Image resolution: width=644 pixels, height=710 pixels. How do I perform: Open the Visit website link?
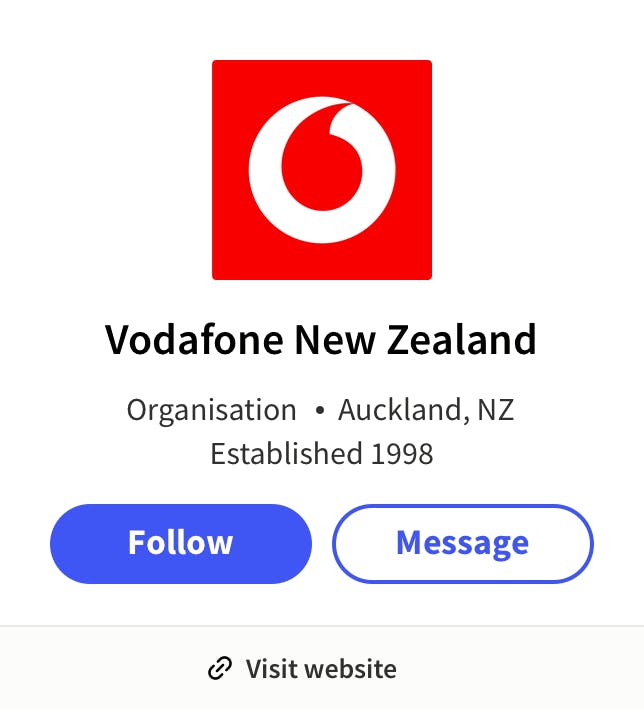coord(302,668)
